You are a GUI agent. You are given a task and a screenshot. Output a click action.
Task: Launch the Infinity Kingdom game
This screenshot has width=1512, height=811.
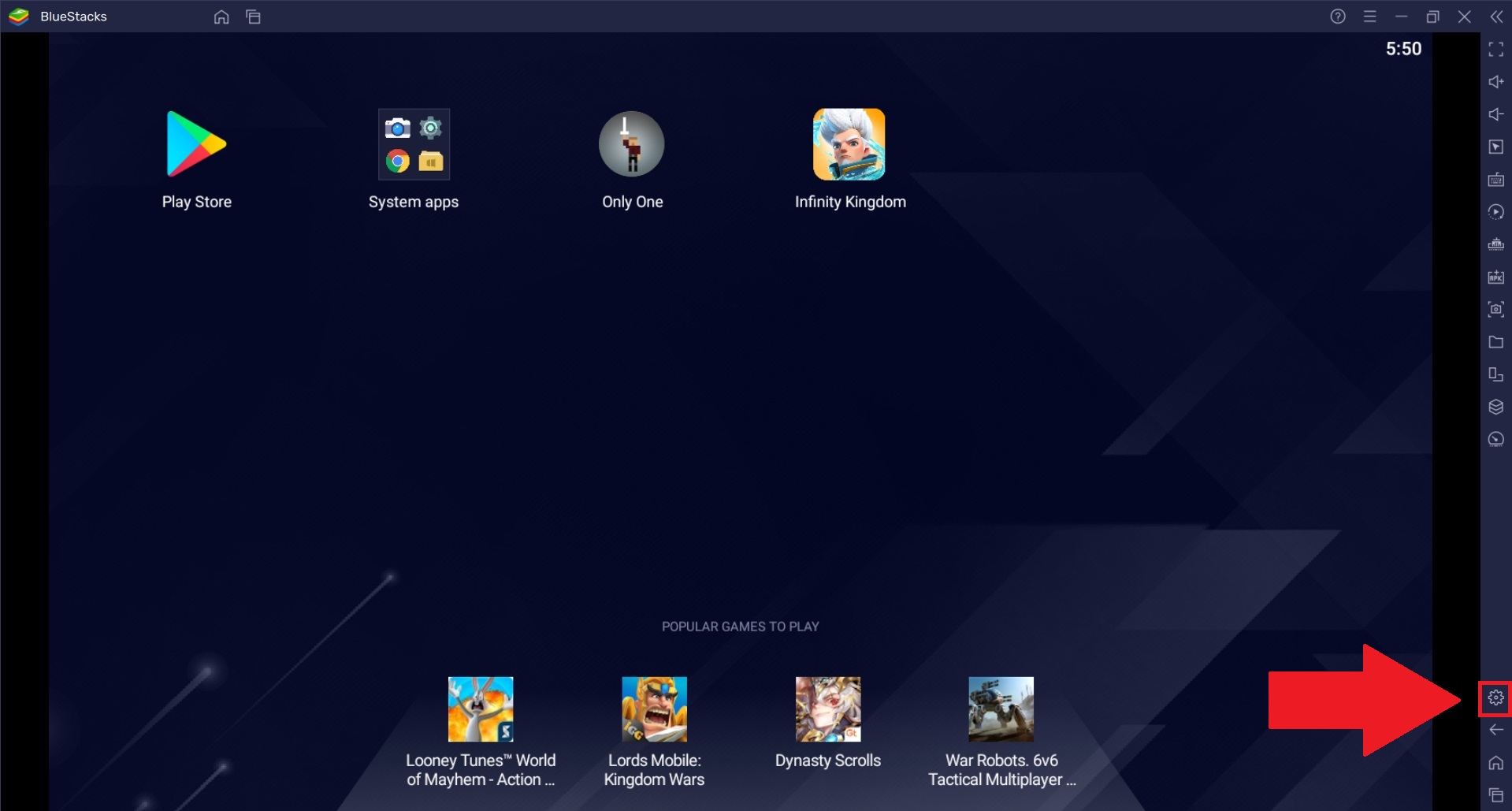click(x=849, y=144)
